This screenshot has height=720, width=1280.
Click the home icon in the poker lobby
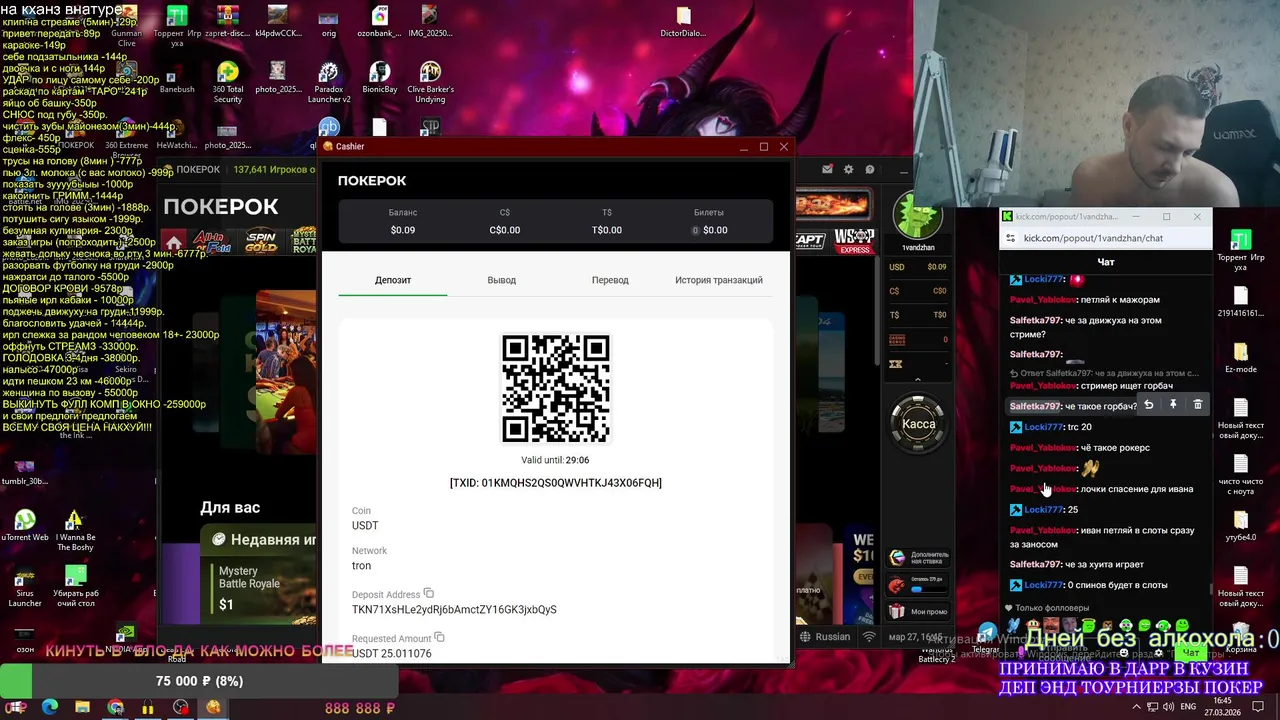174,243
